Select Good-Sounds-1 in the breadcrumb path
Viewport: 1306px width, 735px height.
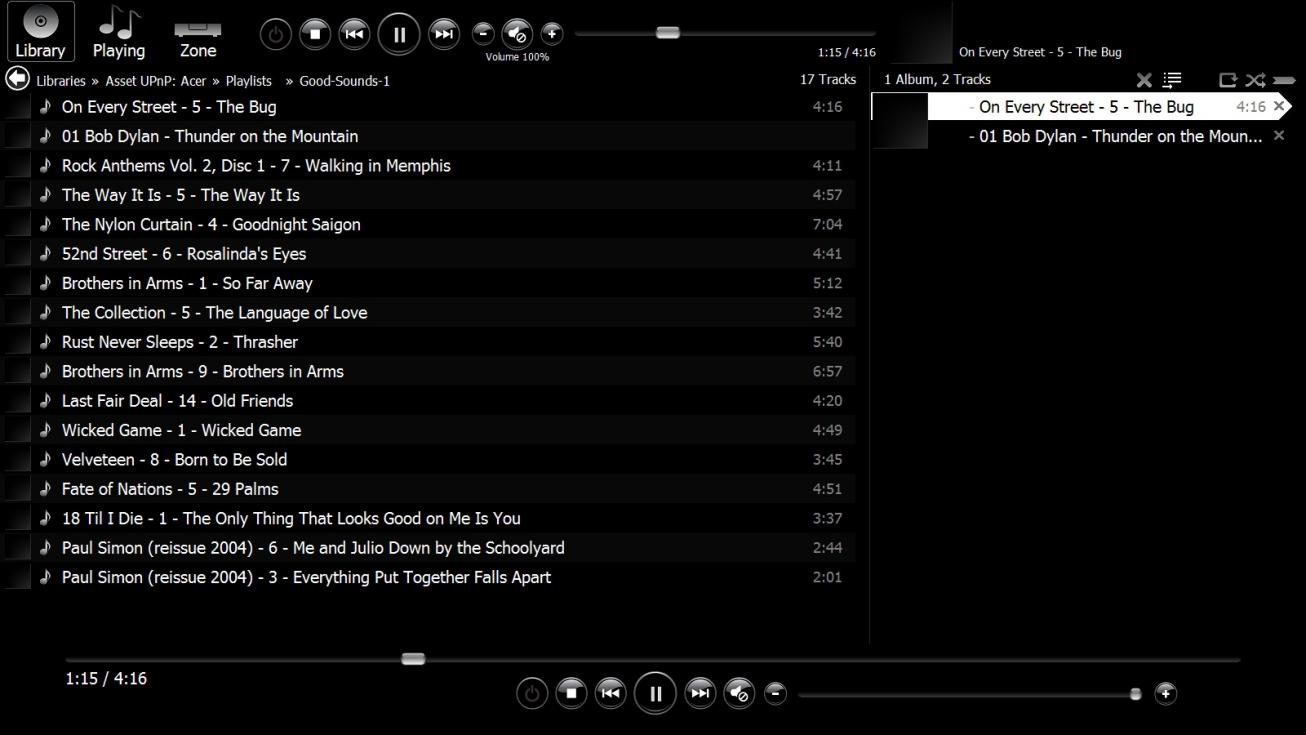(x=345, y=81)
